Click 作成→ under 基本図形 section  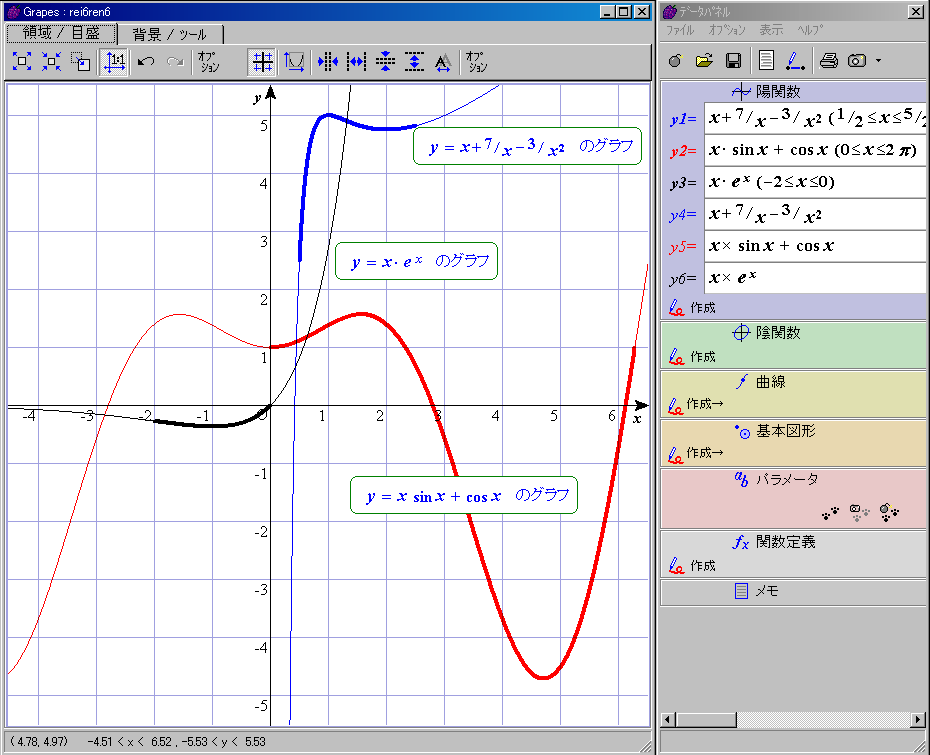[696, 454]
